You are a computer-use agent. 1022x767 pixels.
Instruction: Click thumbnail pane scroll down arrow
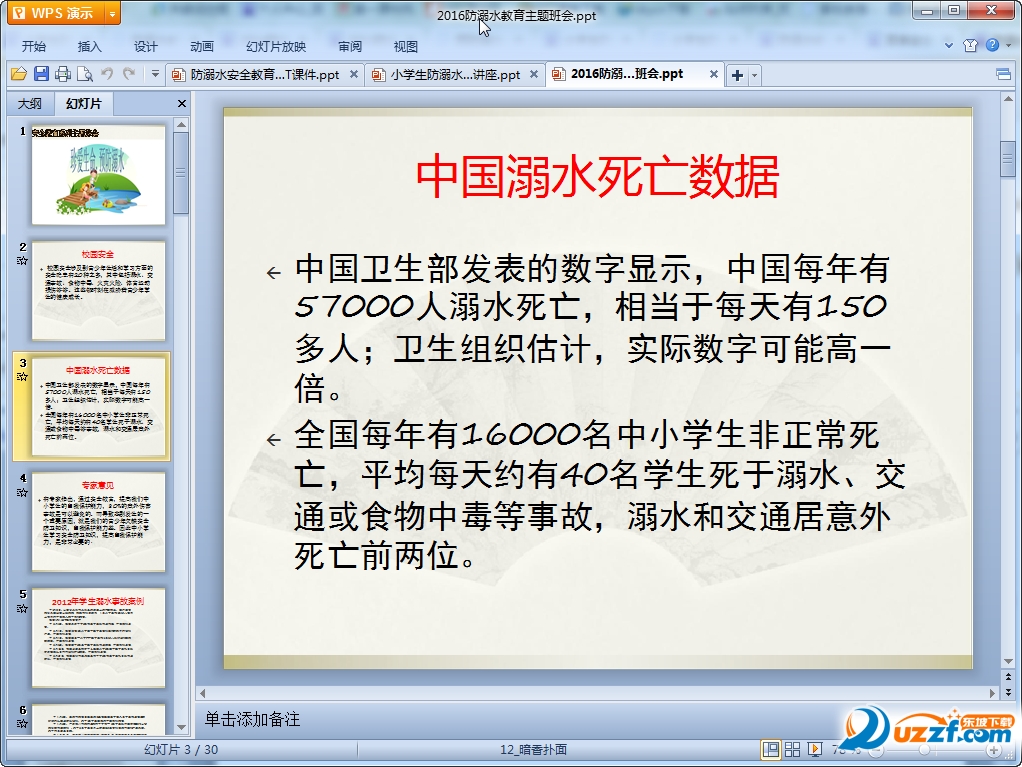click(x=181, y=727)
